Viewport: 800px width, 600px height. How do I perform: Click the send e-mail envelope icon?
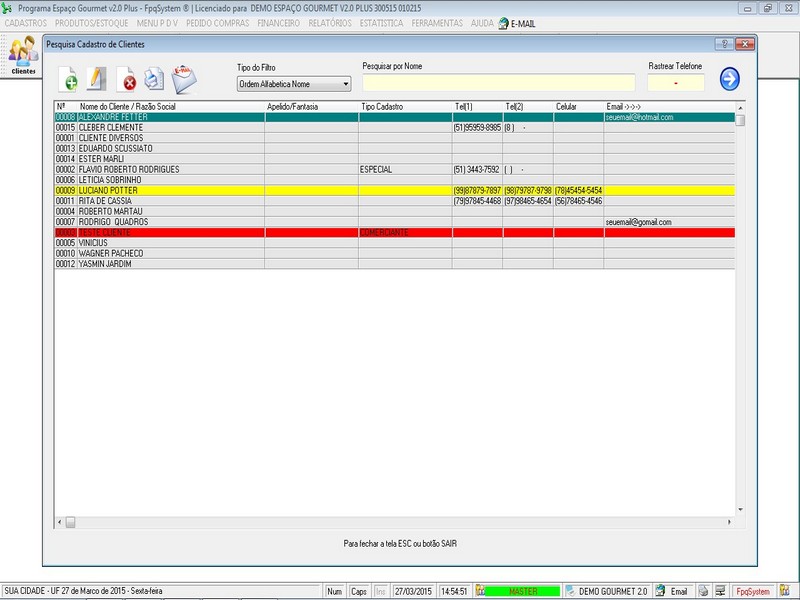184,78
